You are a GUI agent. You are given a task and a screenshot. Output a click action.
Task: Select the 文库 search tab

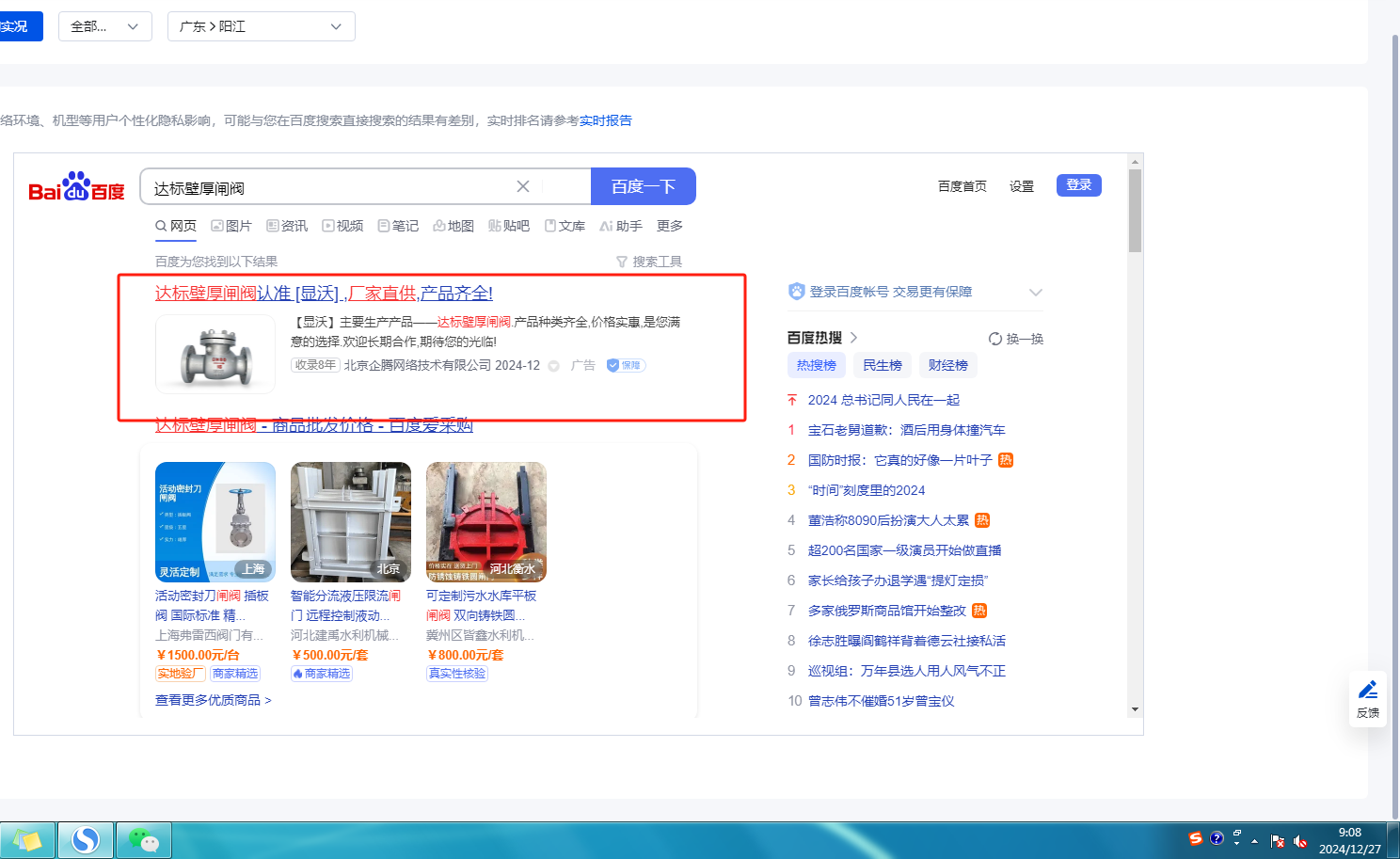[565, 226]
